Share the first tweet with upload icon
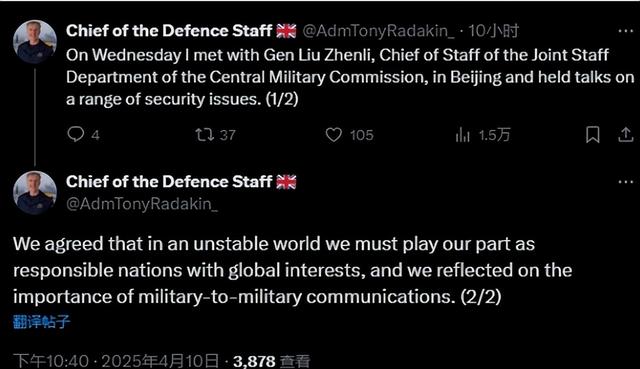The image size is (640, 369). click(x=625, y=135)
